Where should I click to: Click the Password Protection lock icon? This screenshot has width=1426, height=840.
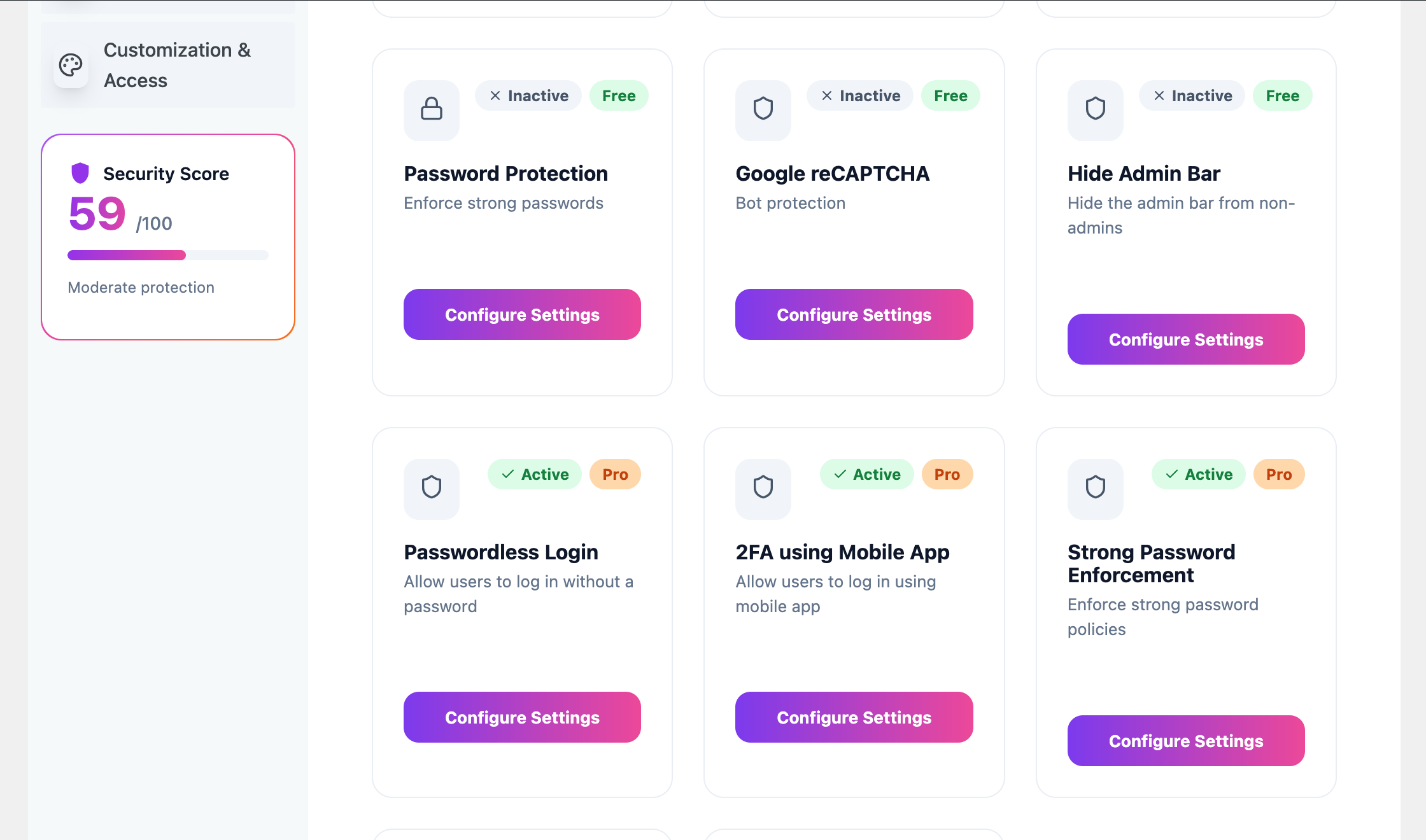[432, 109]
